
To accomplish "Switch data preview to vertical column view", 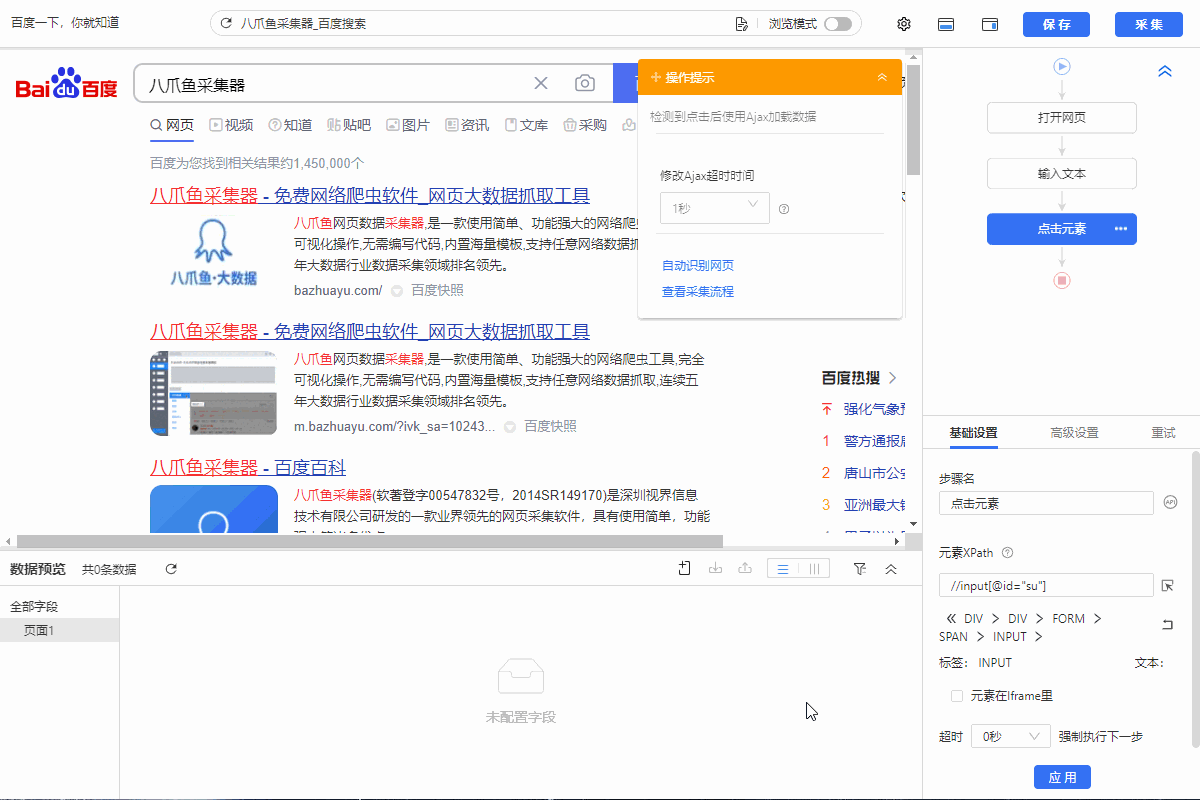I will point(815,569).
